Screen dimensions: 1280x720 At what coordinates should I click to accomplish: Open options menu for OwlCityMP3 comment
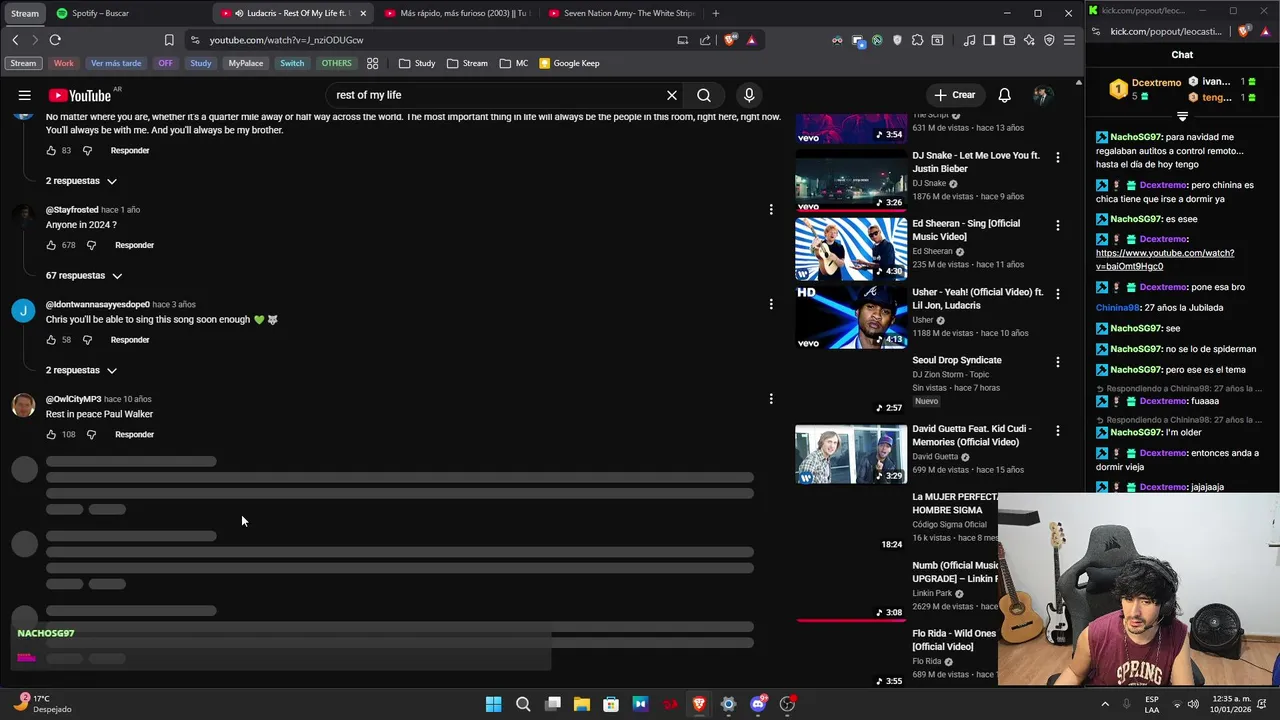point(770,399)
